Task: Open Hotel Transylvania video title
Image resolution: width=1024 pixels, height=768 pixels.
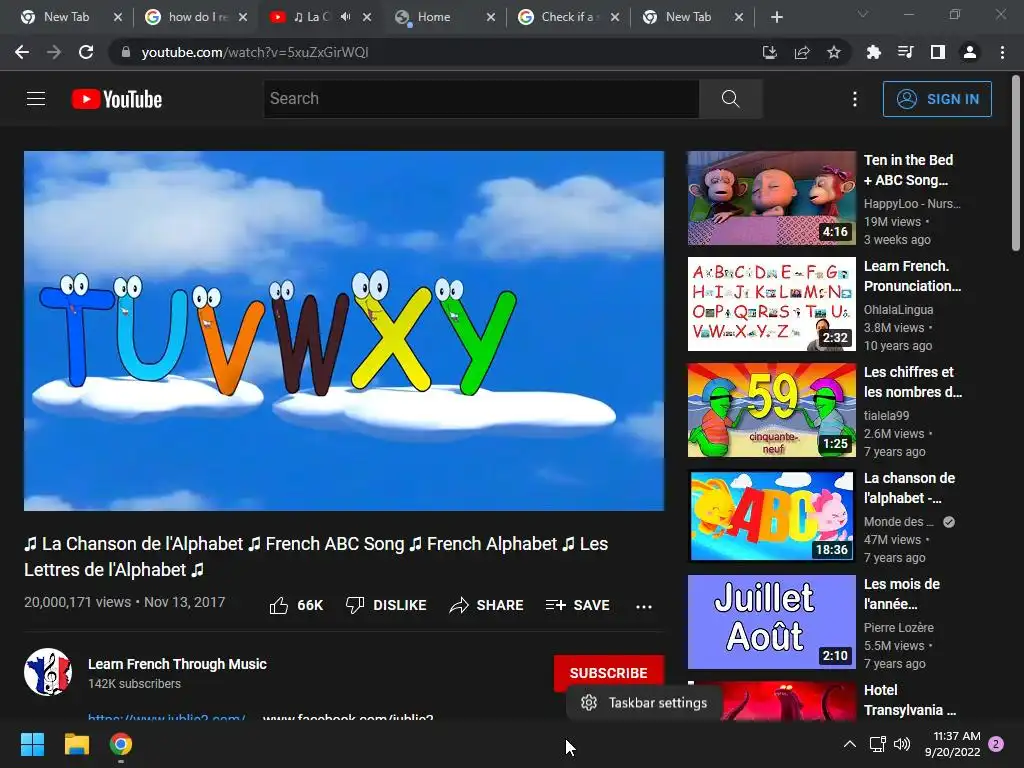Action: pyautogui.click(x=910, y=700)
